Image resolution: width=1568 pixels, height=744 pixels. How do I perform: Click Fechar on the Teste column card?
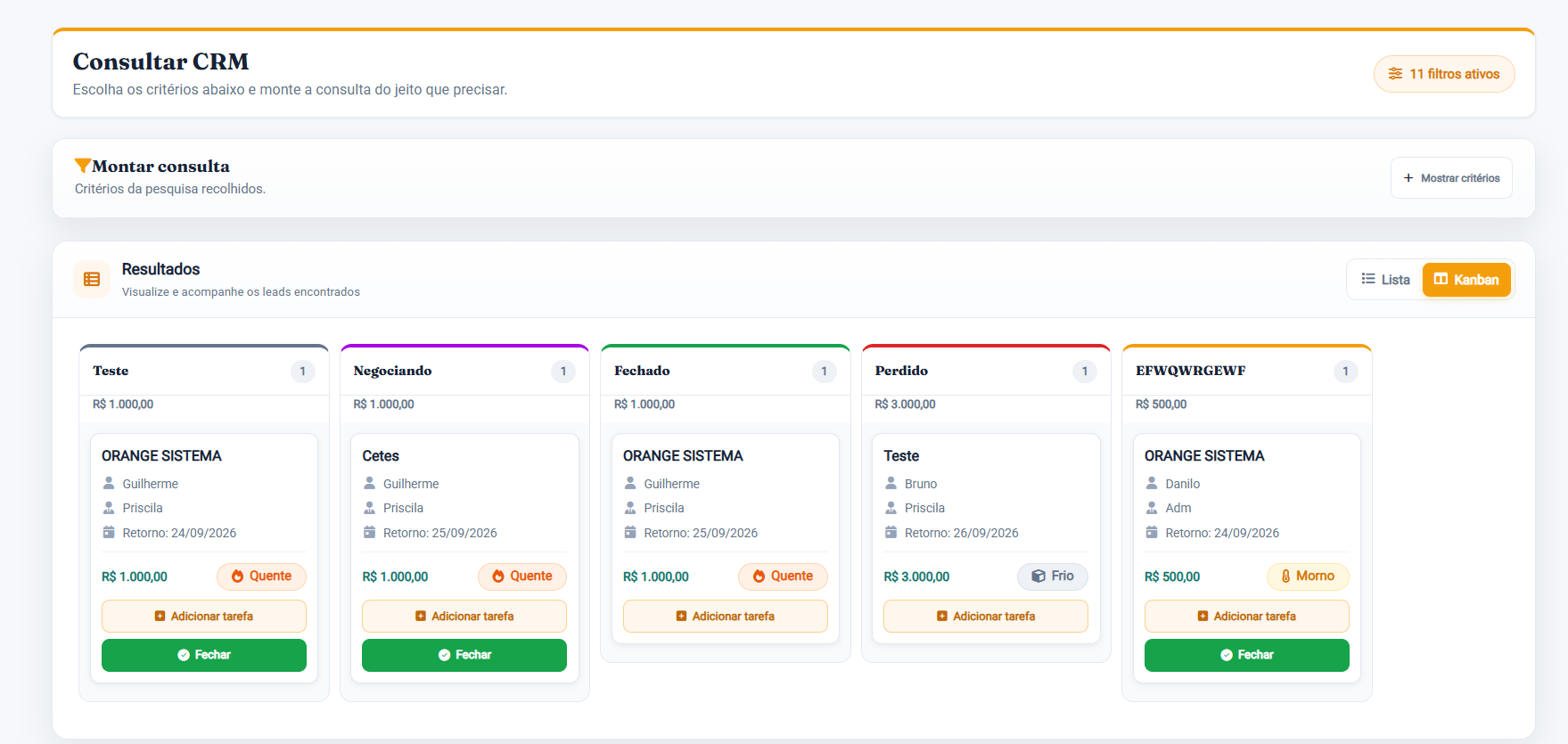204,655
